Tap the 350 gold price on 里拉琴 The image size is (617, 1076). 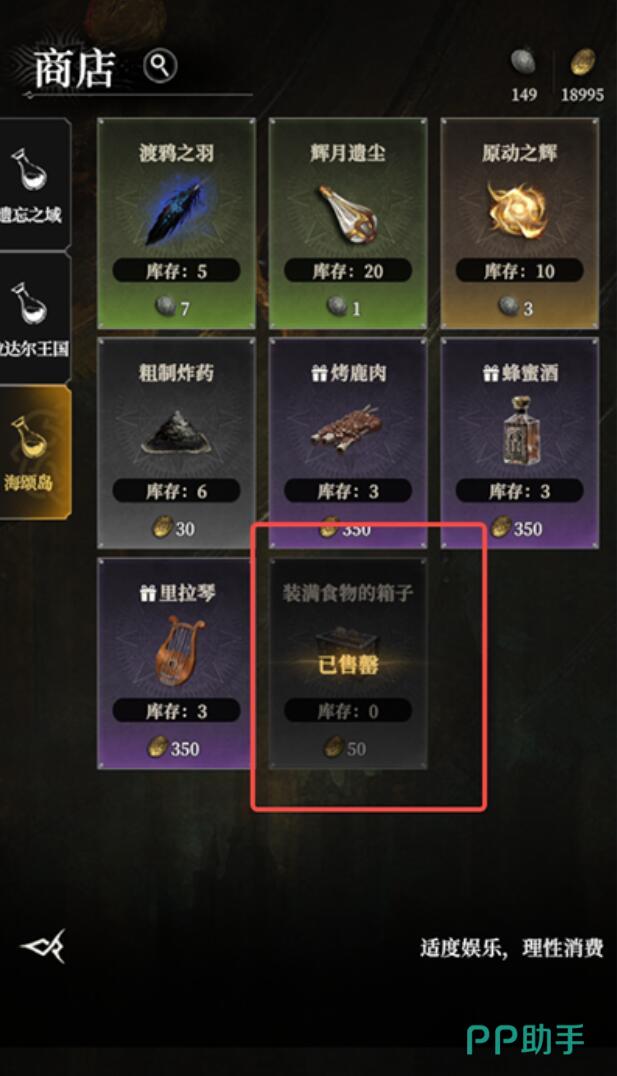174,748
